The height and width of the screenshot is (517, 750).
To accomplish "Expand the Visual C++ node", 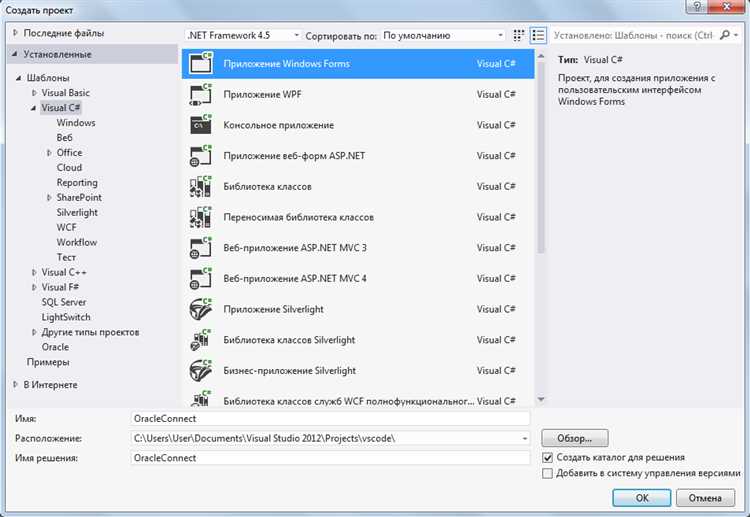I will (x=34, y=272).
